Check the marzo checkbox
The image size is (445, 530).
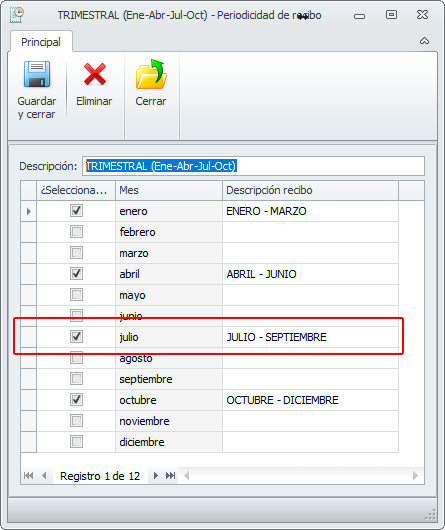[x=76, y=253]
